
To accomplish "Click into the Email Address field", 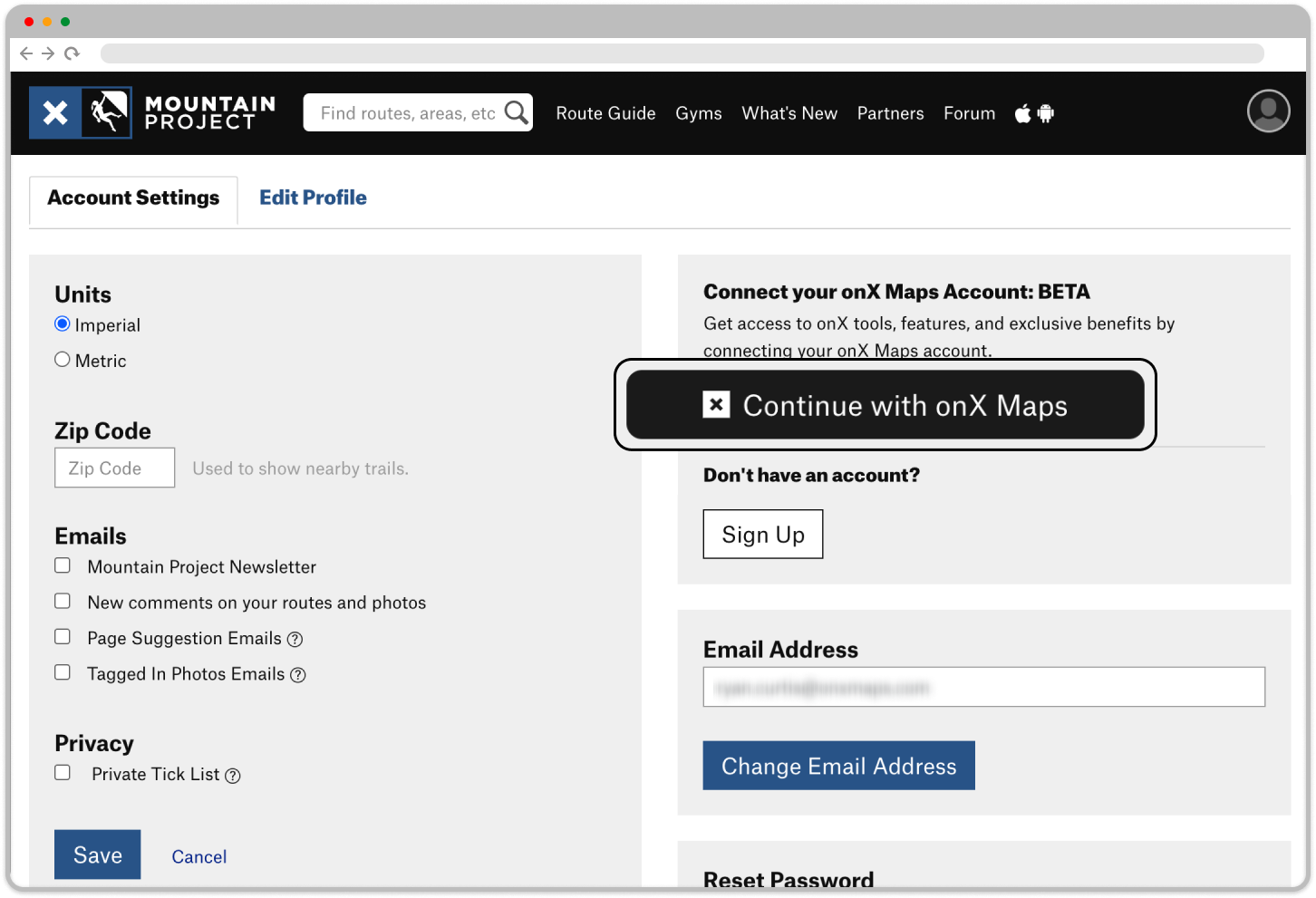I will (x=984, y=688).
